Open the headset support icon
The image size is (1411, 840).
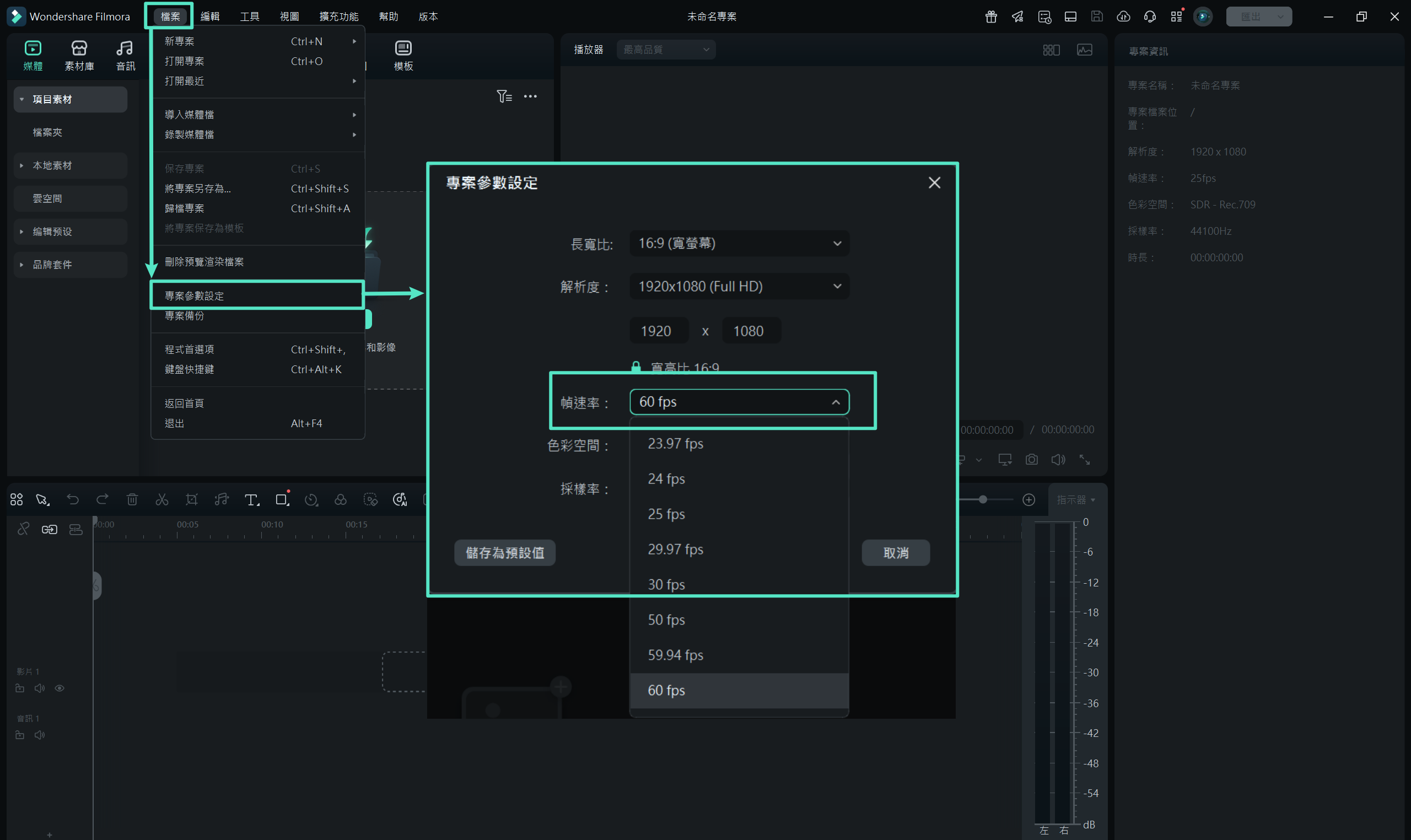1150,17
